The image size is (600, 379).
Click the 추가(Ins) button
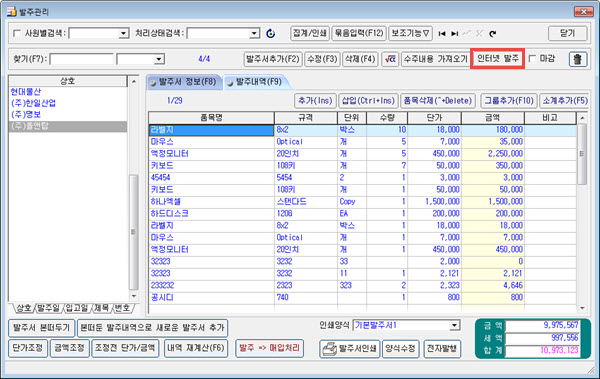[x=315, y=101]
